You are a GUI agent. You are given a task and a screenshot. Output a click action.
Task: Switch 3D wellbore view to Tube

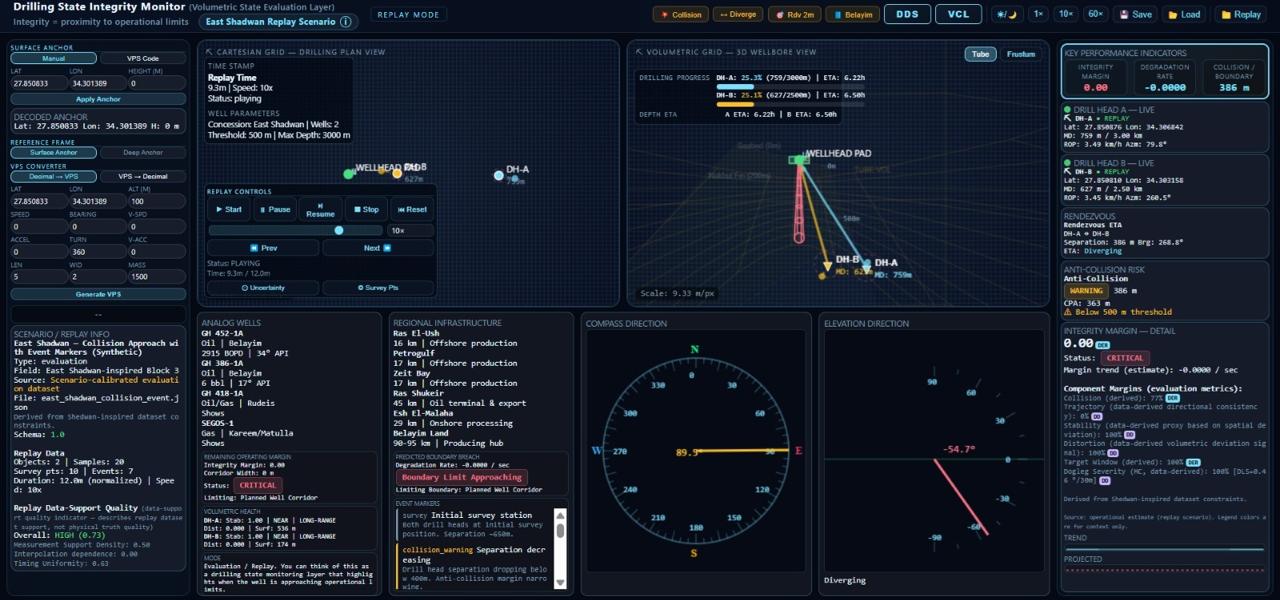981,54
